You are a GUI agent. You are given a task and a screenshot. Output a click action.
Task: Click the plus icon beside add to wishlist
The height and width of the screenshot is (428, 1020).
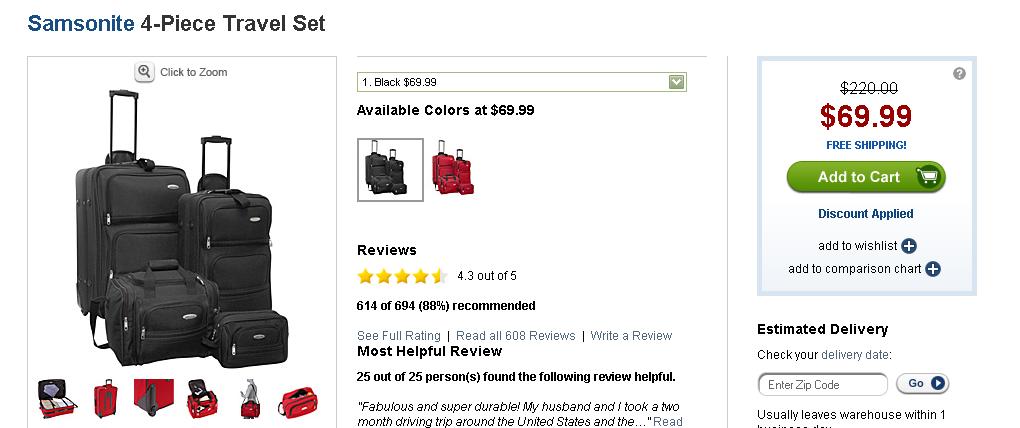909,246
